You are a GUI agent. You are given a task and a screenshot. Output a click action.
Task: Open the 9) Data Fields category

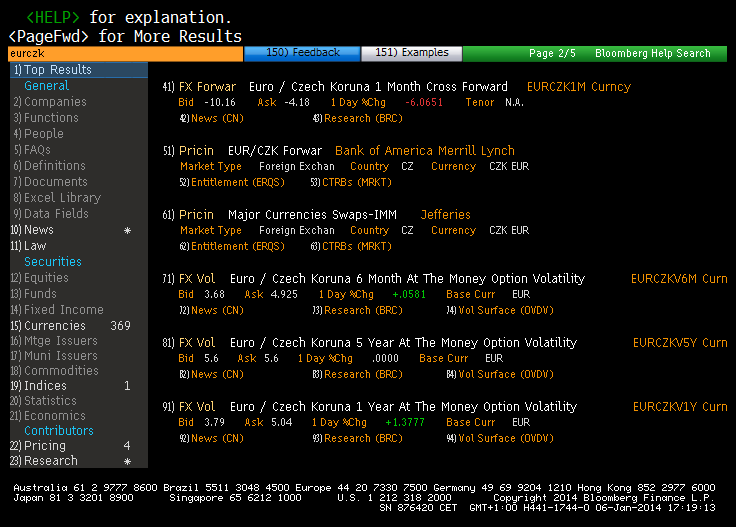point(51,214)
